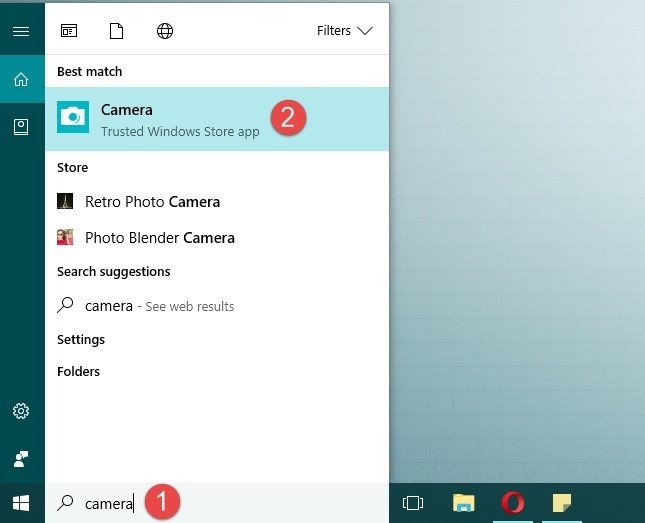Open Task View in the taskbar
This screenshot has width=645, height=523.
pos(413,503)
